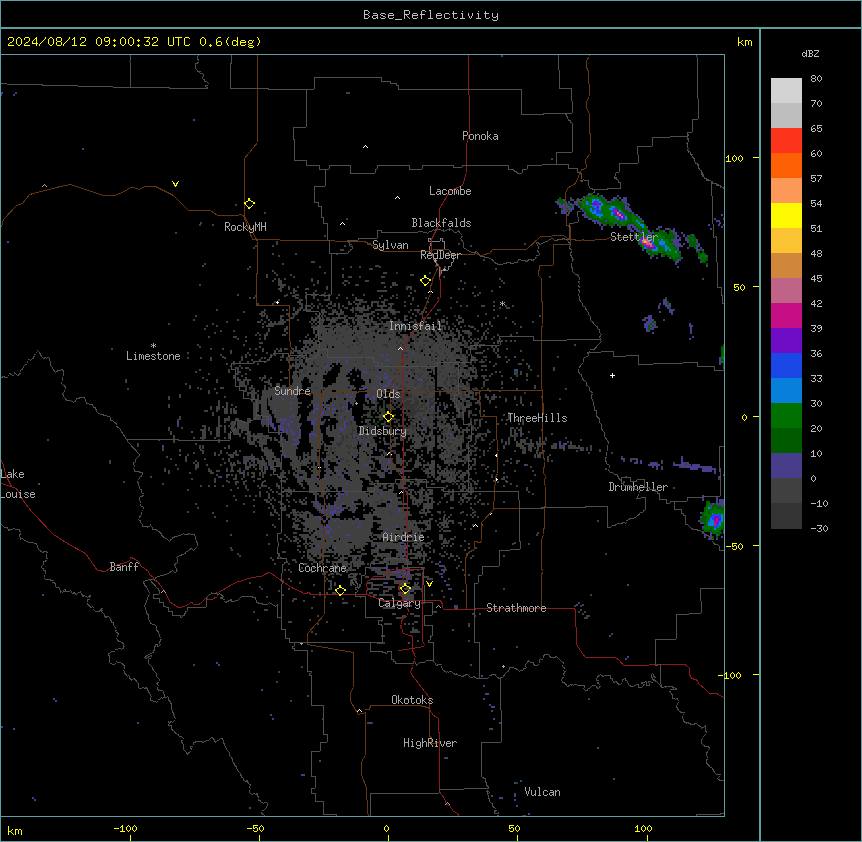Click the Strathmore label
This screenshot has width=862, height=842.
coord(516,608)
